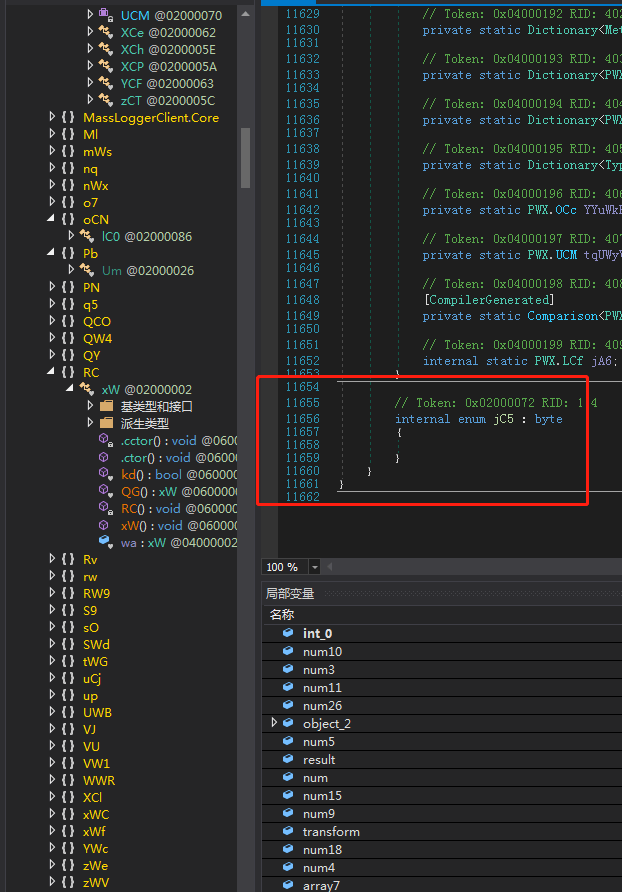
Task: Click the lC0 class icon
Action: pos(86,236)
